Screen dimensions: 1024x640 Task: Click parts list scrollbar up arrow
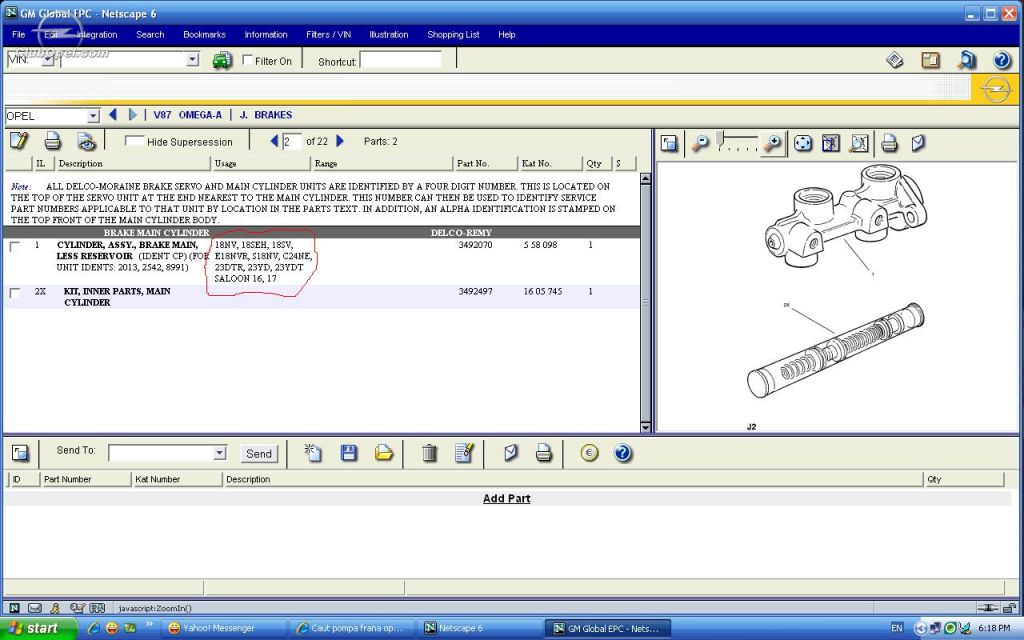[x=645, y=178]
